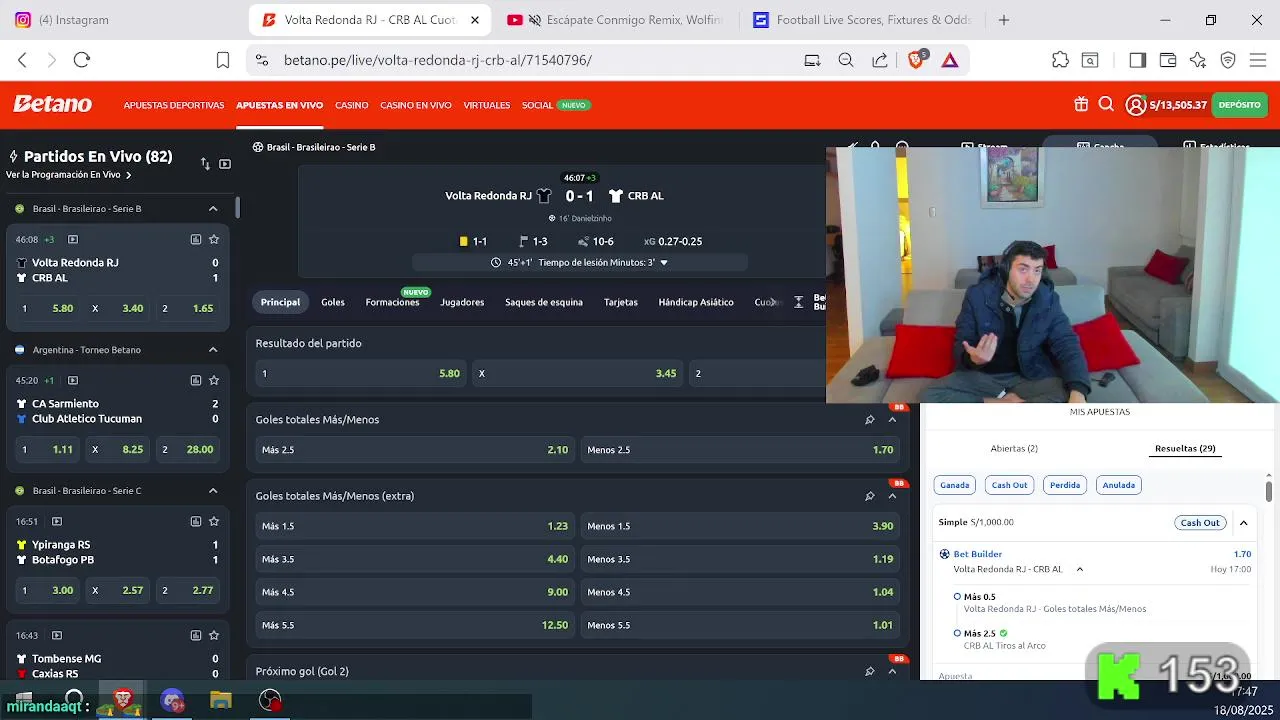Open the Virtuales section
Screen dimensions: 1280x720
(487, 105)
